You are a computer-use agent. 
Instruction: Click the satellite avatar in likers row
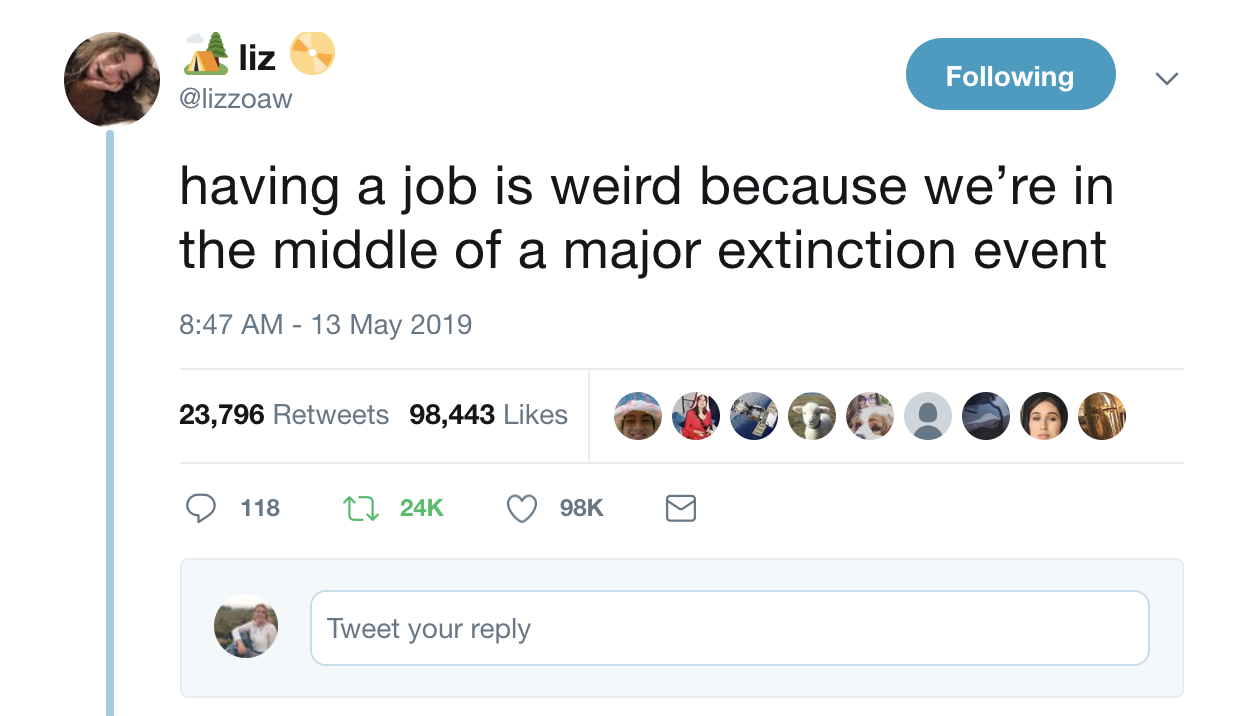click(754, 415)
